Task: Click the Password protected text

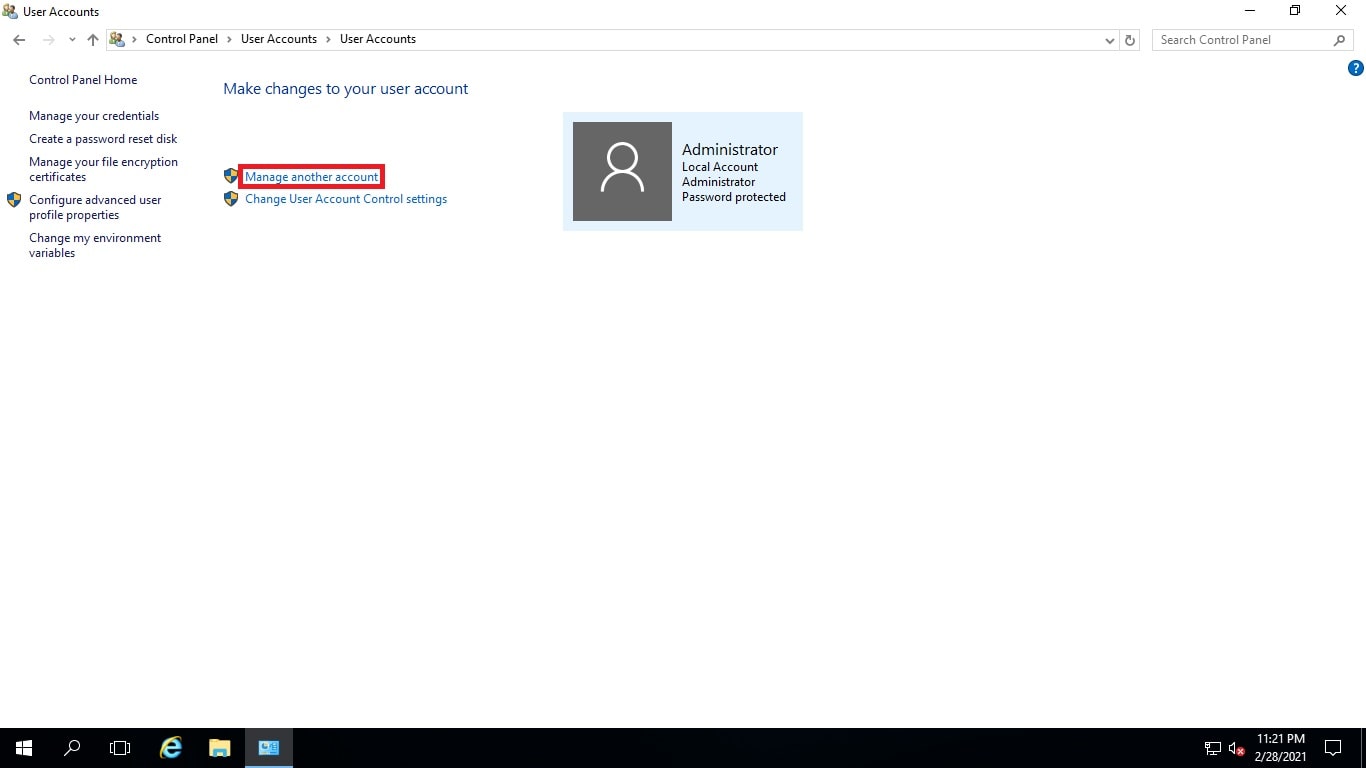Action: point(734,197)
